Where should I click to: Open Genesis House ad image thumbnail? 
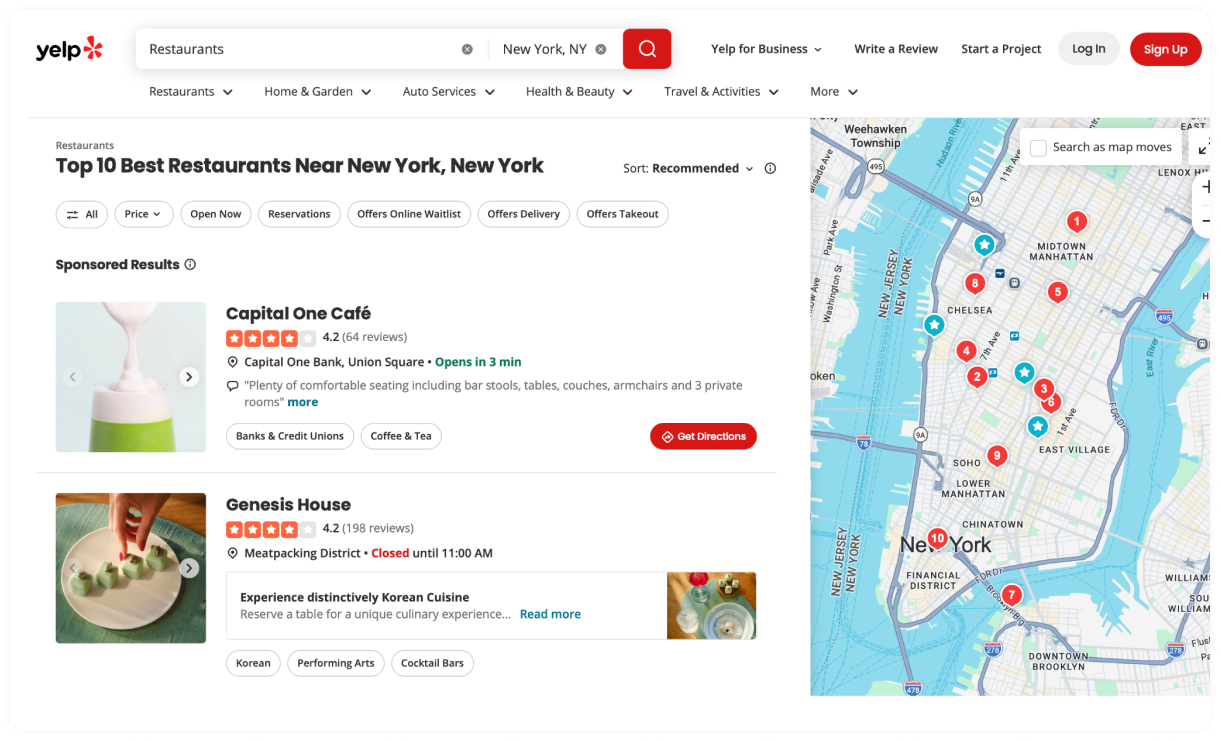pyautogui.click(x=711, y=605)
